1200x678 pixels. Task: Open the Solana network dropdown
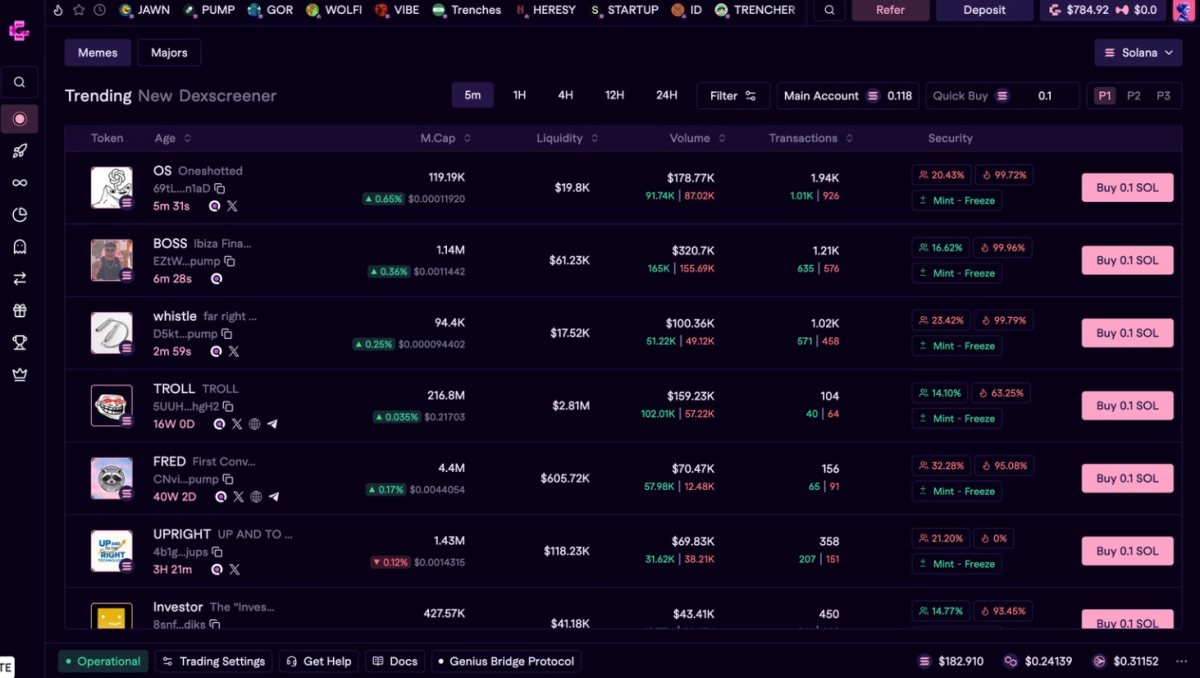pos(1140,52)
